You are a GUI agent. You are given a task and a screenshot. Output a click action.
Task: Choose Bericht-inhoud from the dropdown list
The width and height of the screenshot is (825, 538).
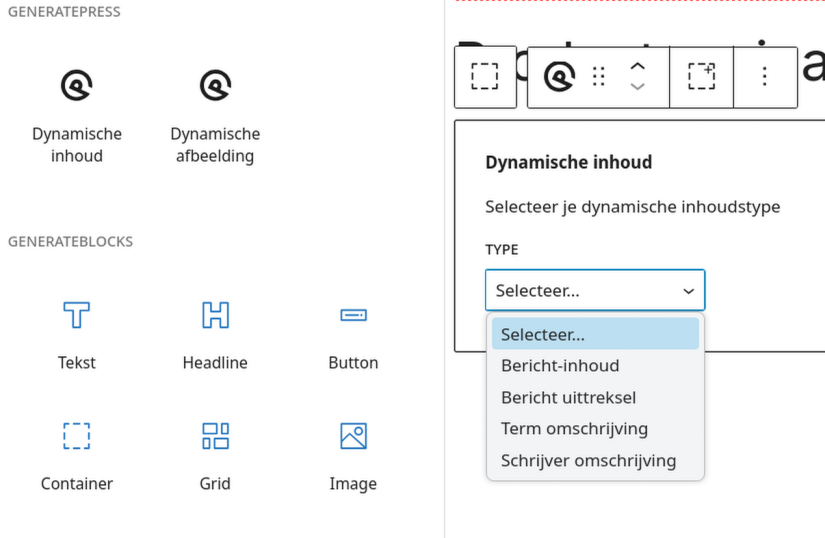(x=560, y=366)
